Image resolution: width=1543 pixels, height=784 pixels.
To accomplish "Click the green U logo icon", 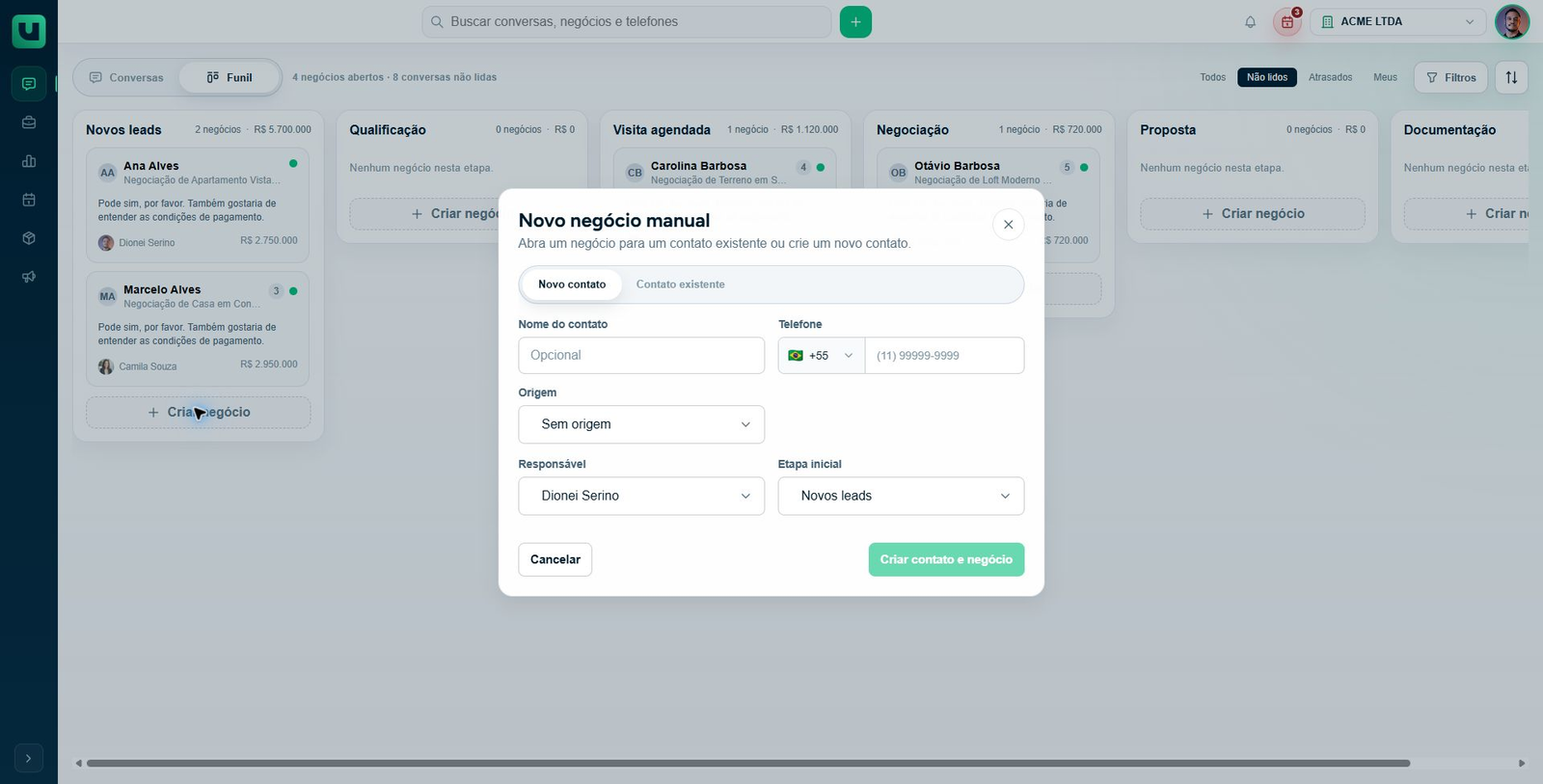I will pyautogui.click(x=29, y=31).
